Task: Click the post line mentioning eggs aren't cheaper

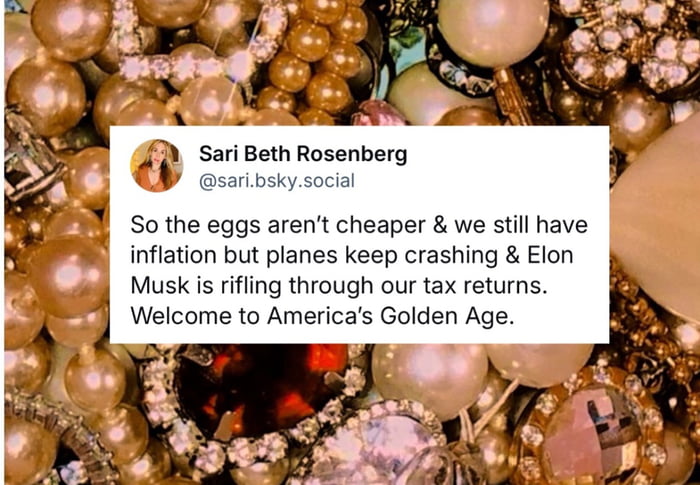Action: pyautogui.click(x=359, y=225)
